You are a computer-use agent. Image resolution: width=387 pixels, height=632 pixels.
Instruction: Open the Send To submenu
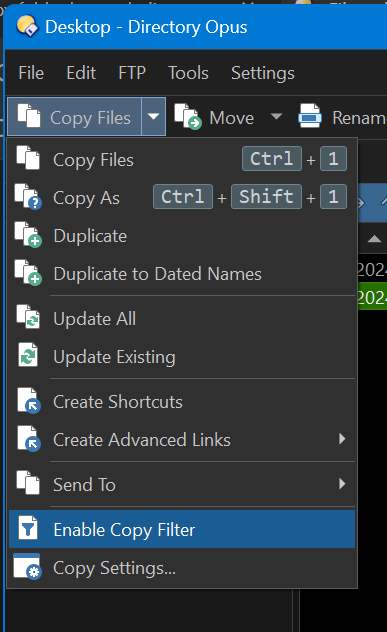tap(182, 484)
